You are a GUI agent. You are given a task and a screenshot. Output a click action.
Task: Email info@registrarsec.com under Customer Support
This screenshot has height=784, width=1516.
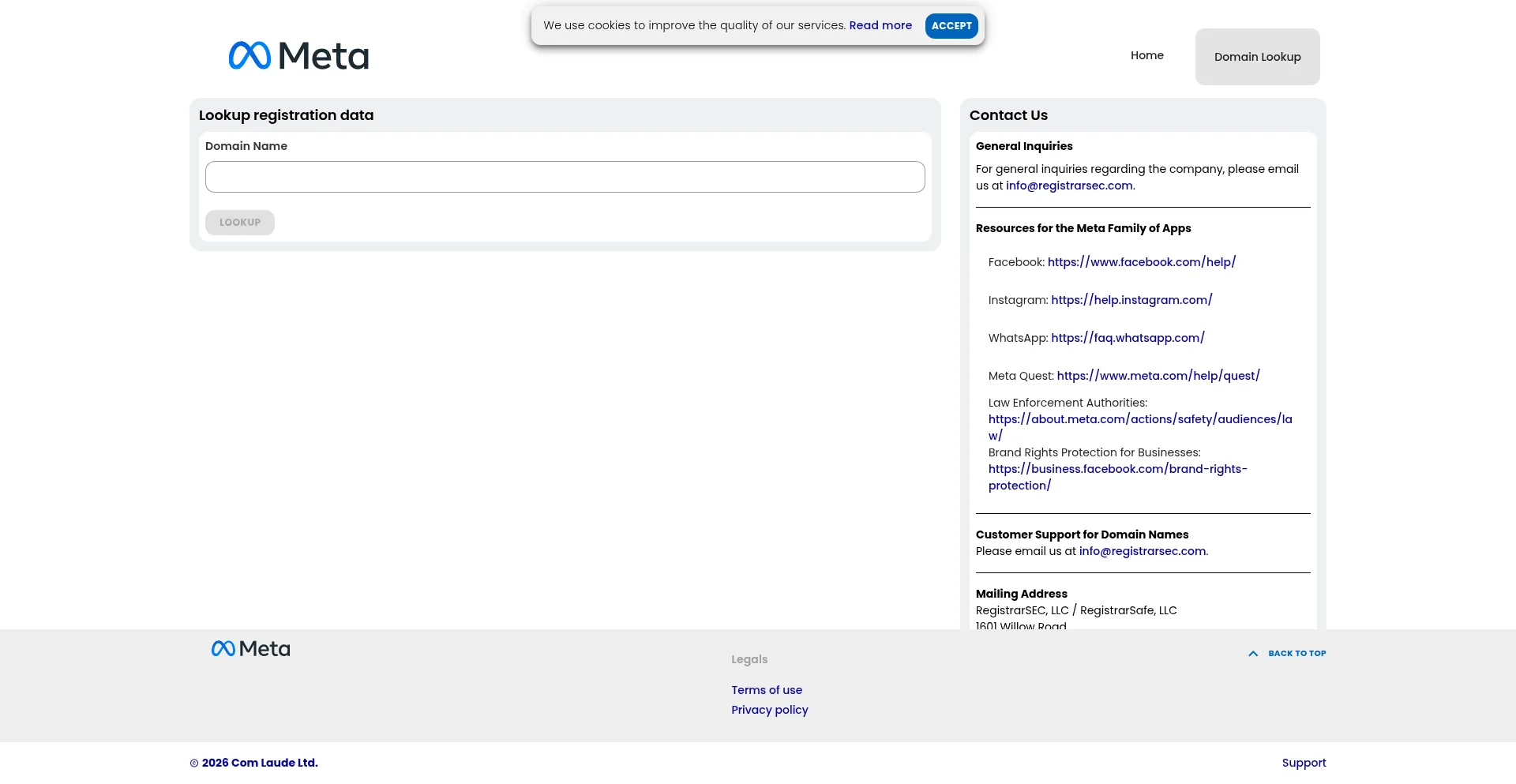1143,551
